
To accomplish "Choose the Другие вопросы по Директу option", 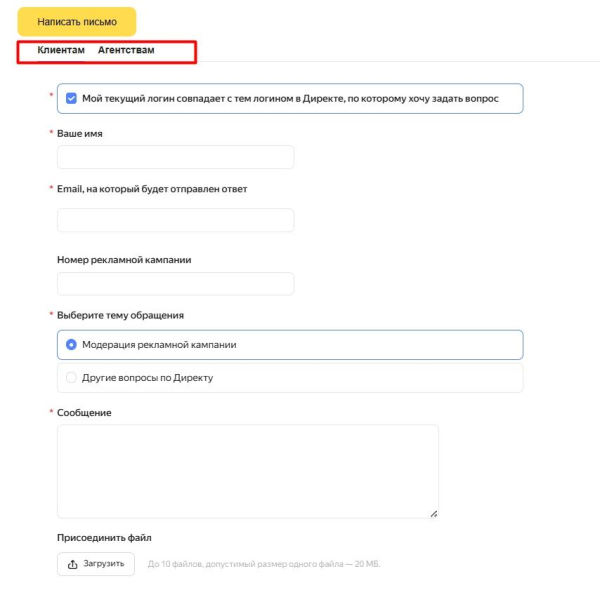I will pyautogui.click(x=71, y=378).
